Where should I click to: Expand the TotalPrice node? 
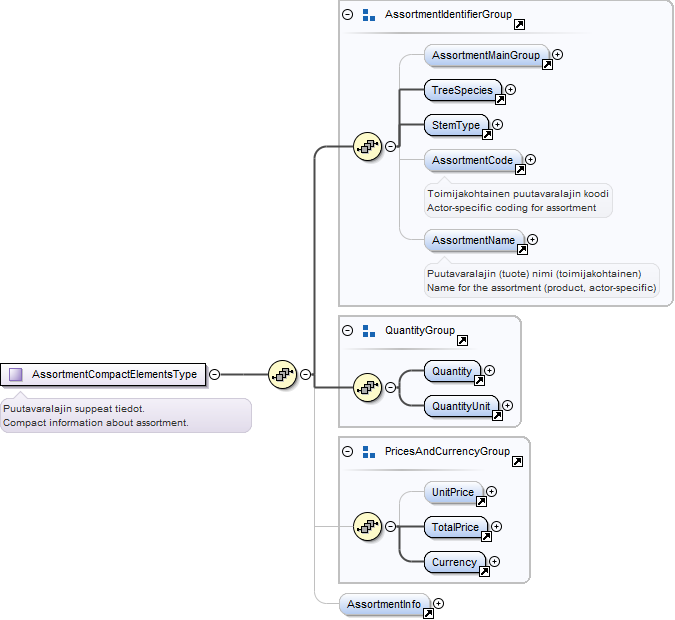coord(497,527)
